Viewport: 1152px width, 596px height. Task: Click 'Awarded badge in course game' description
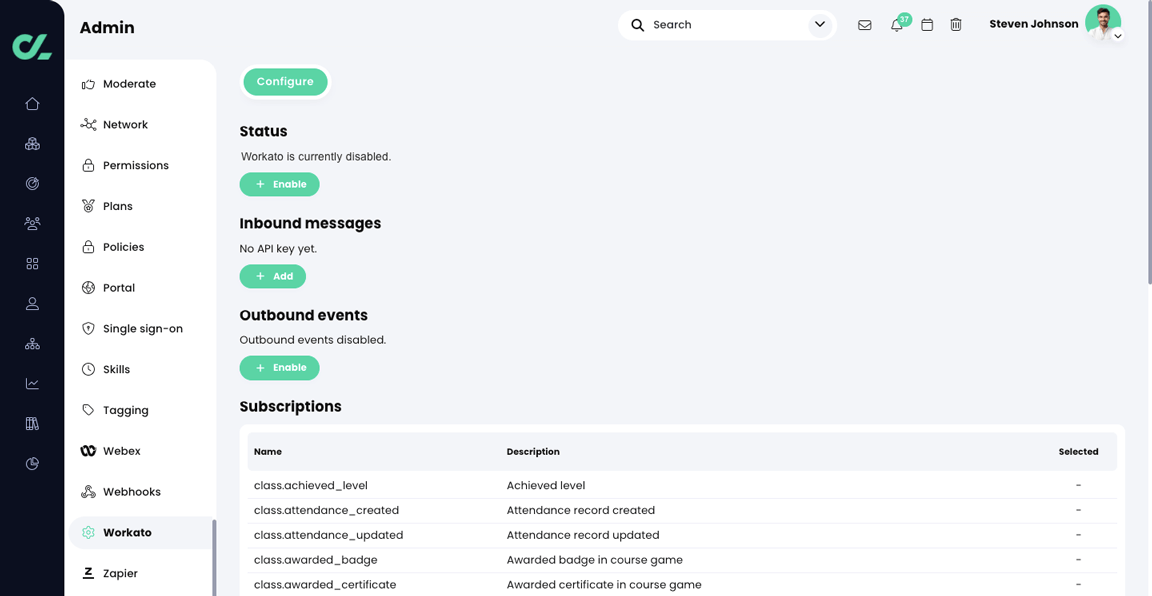click(x=594, y=561)
